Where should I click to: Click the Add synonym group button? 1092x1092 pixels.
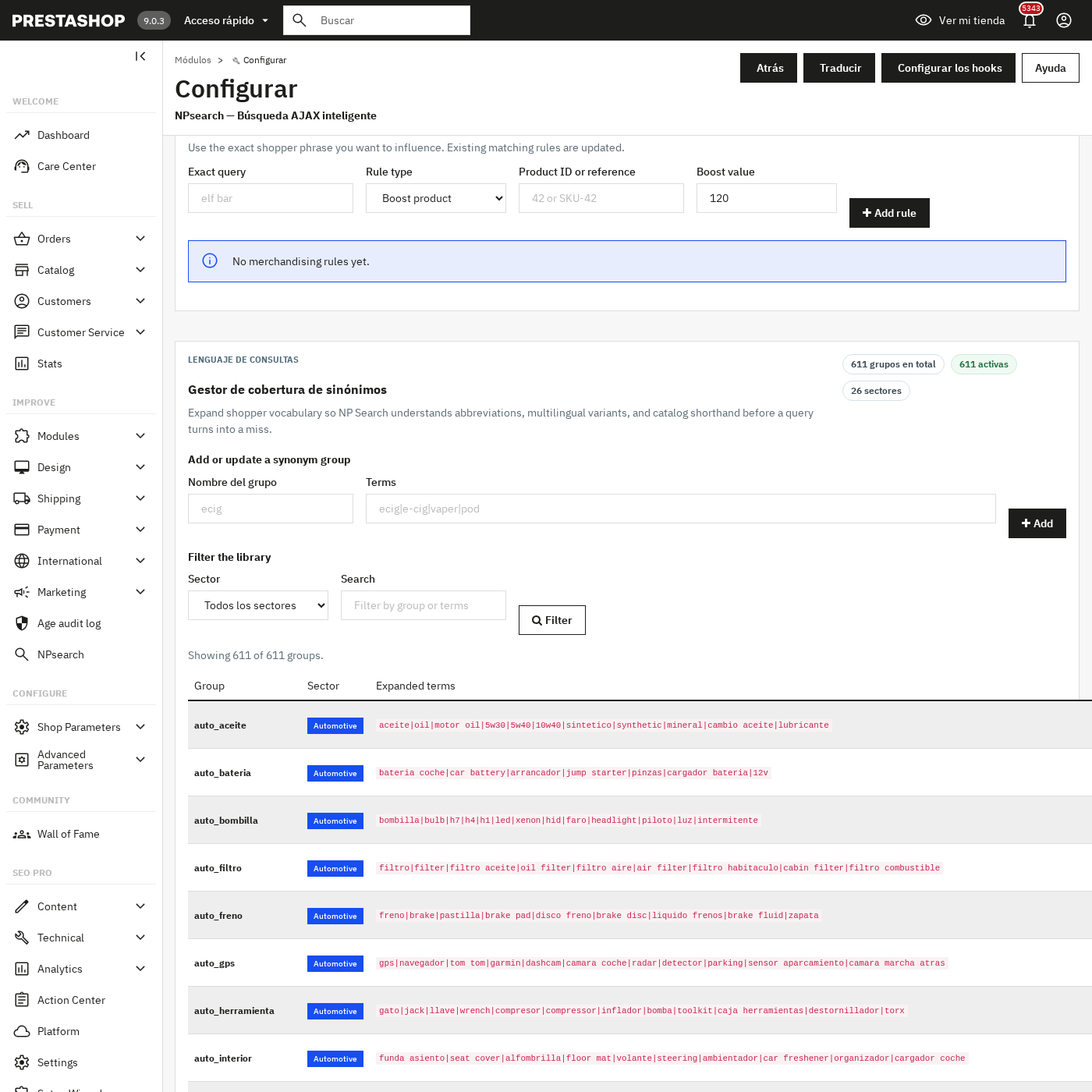click(x=1037, y=523)
